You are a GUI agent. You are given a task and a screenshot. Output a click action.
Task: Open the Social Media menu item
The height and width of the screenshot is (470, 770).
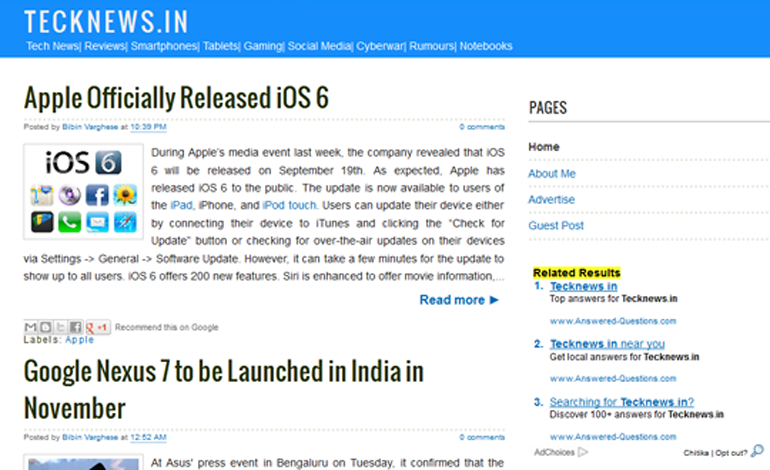coord(319,46)
